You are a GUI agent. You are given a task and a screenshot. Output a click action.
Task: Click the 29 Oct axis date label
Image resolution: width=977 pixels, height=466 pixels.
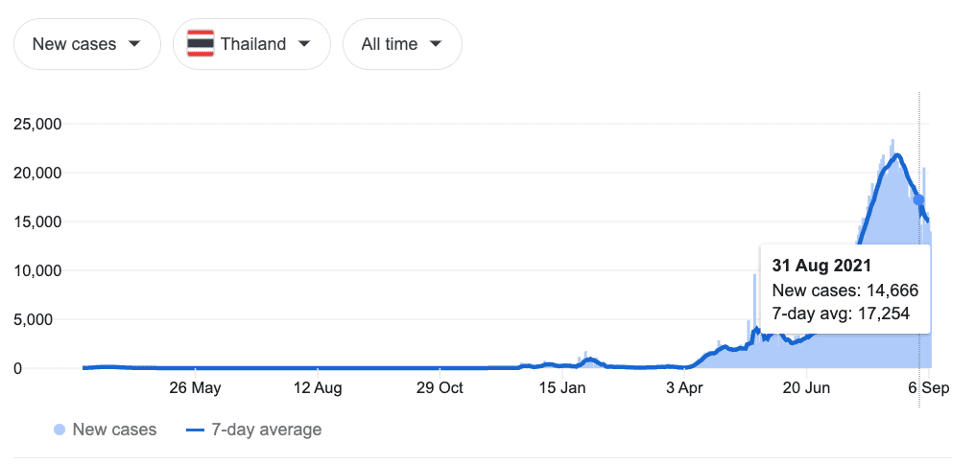pos(440,389)
